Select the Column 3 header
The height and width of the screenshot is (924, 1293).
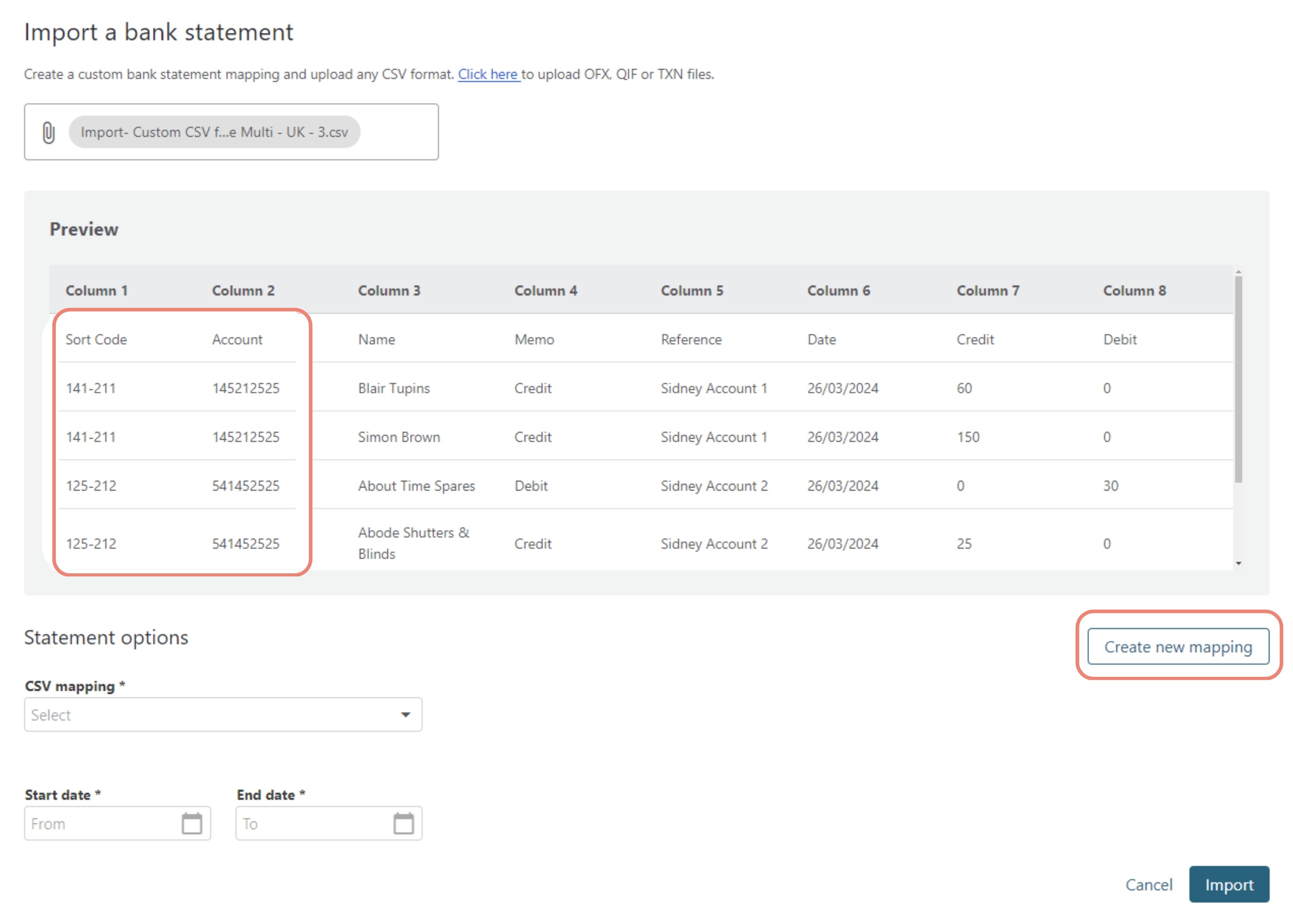click(x=389, y=291)
